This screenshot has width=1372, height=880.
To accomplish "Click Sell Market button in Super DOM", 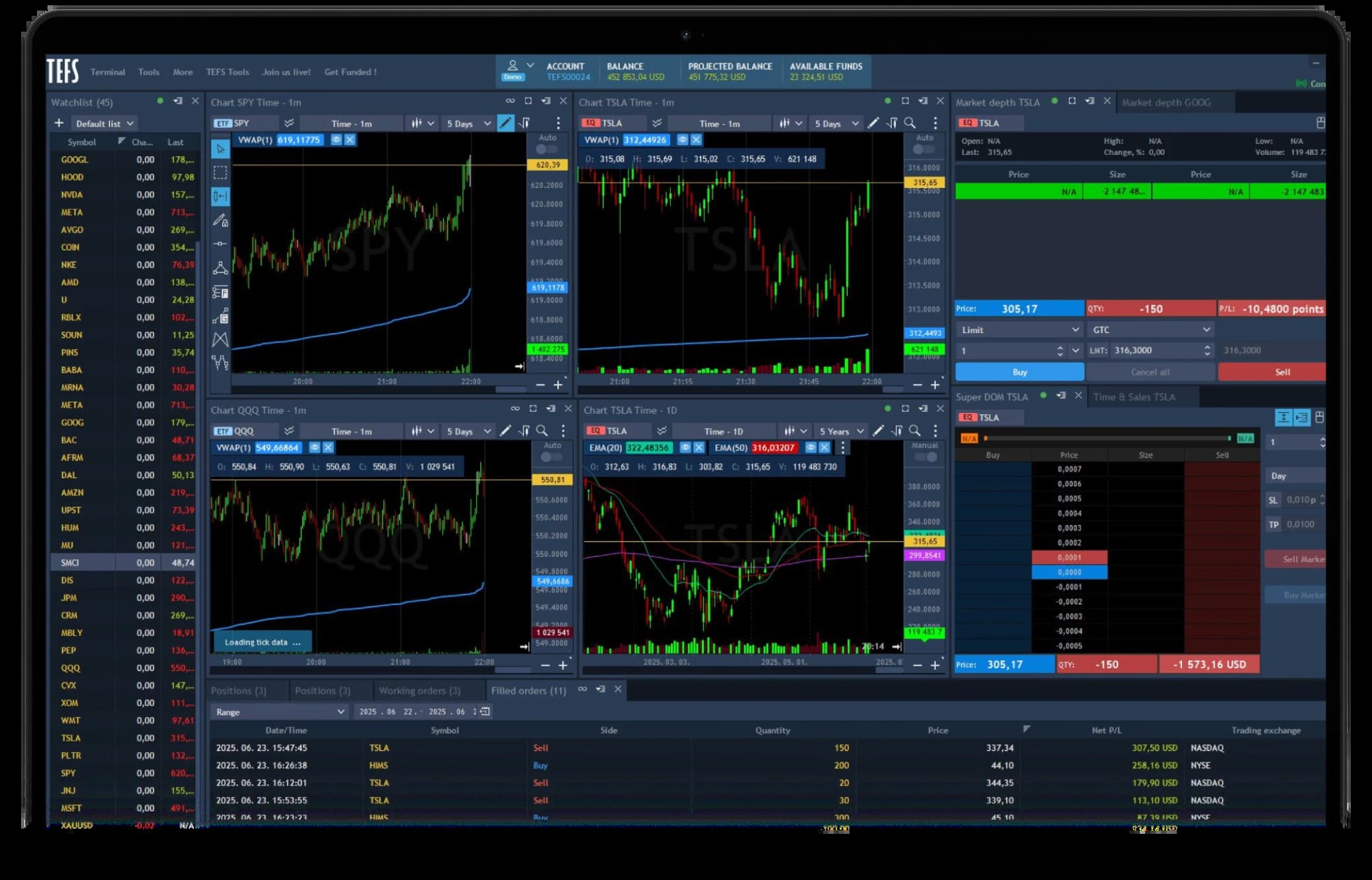I will pyautogui.click(x=1295, y=559).
